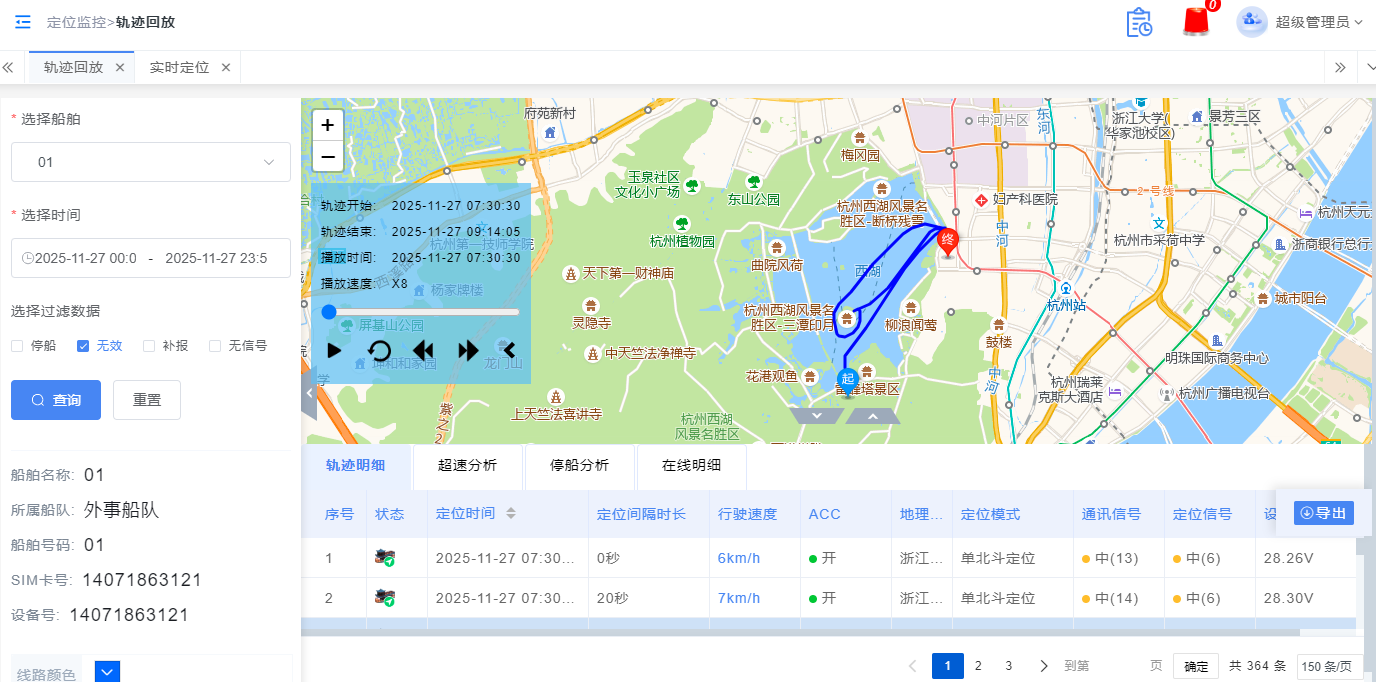Viewport: 1376px width, 682px height.
Task: Play the track playback
Action: click(334, 350)
